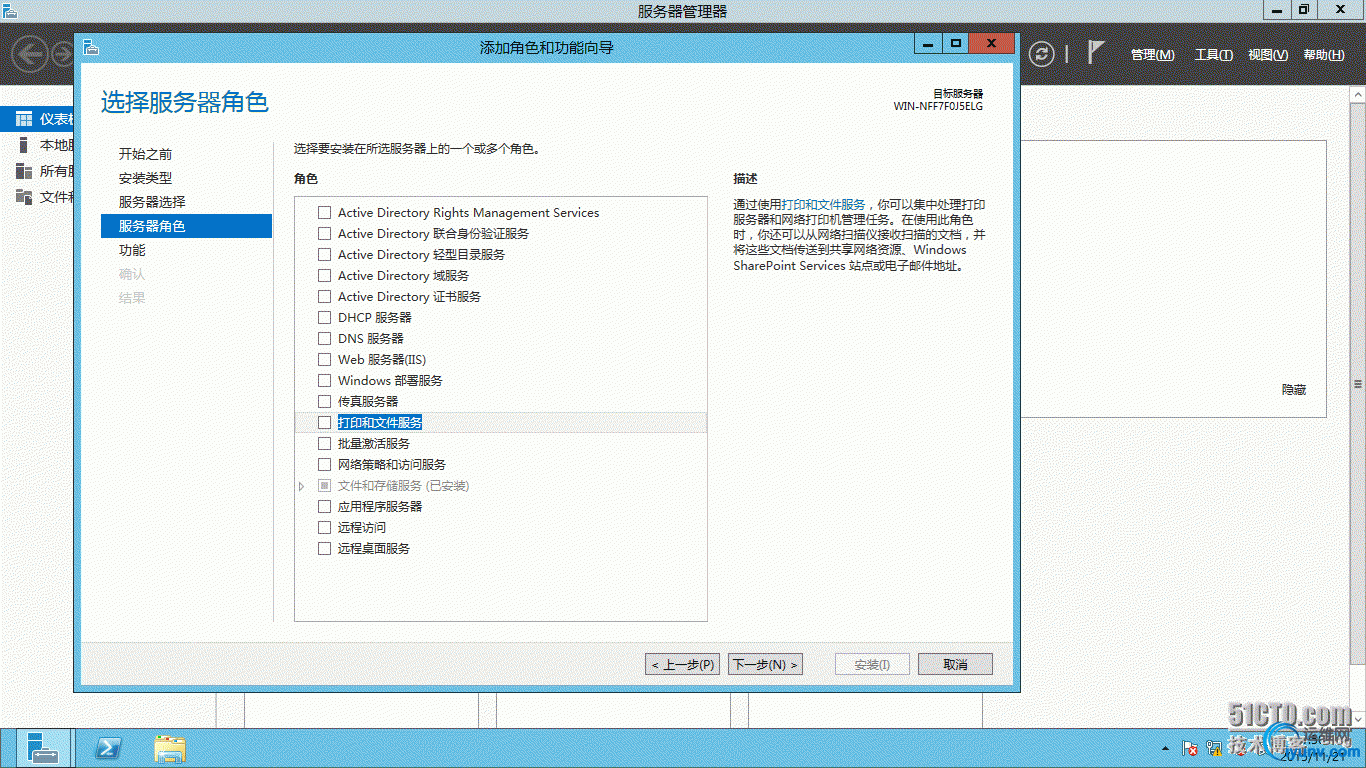The image size is (1366, 768).
Task: Open File Explorer from the taskbar
Action: [x=170, y=749]
